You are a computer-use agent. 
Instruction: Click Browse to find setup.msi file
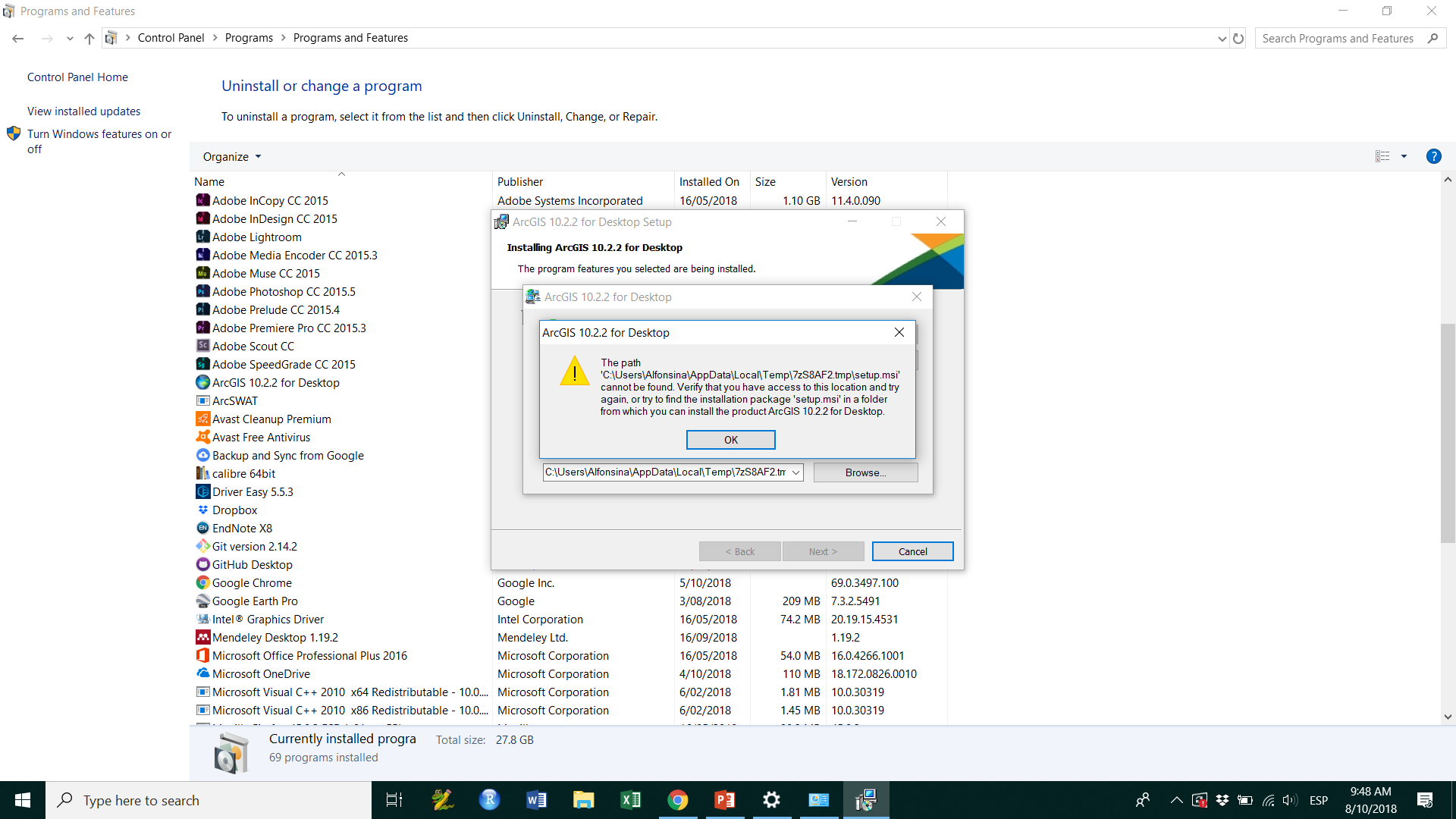tap(865, 472)
